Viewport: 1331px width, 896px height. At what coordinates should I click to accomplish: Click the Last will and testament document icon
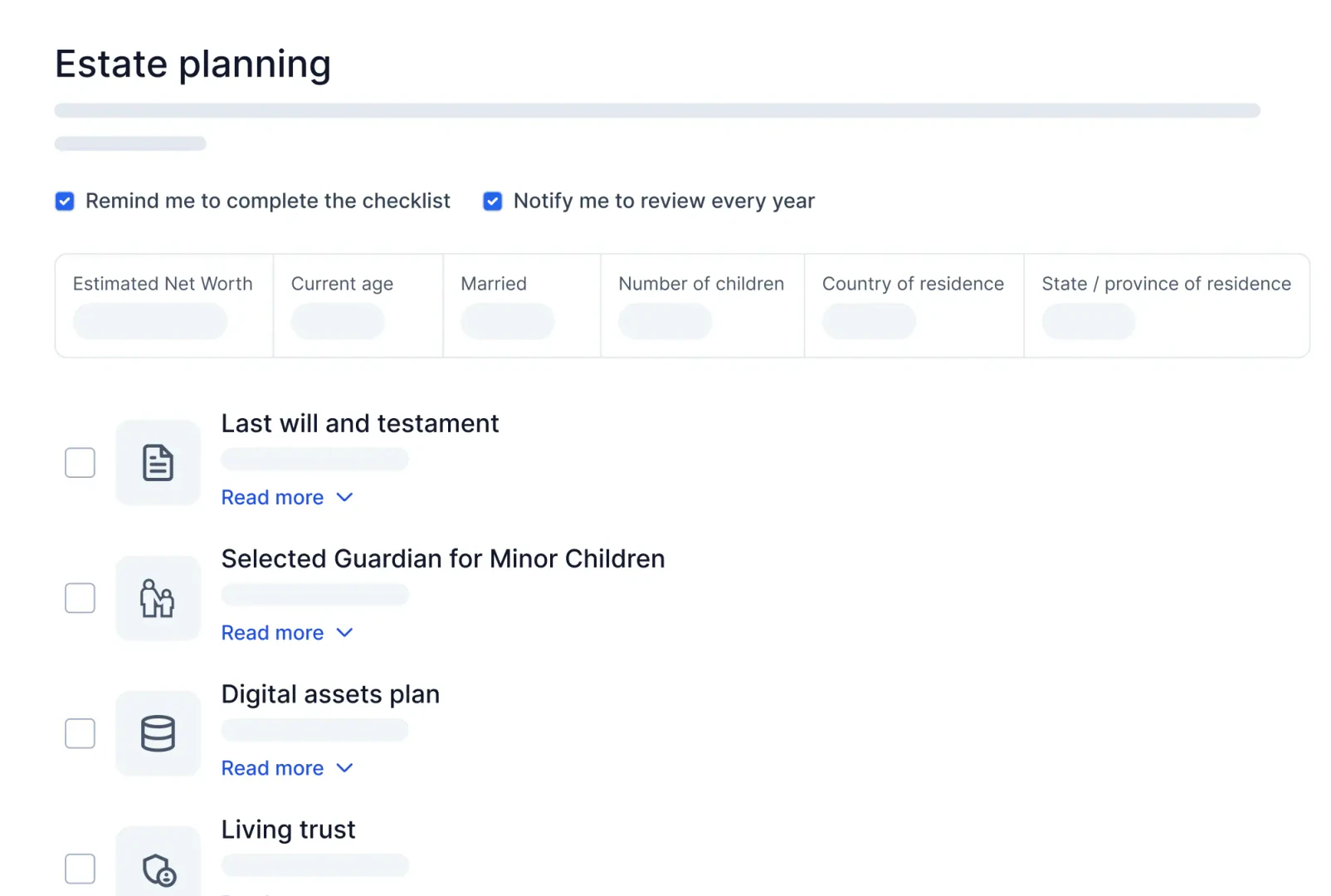point(158,463)
